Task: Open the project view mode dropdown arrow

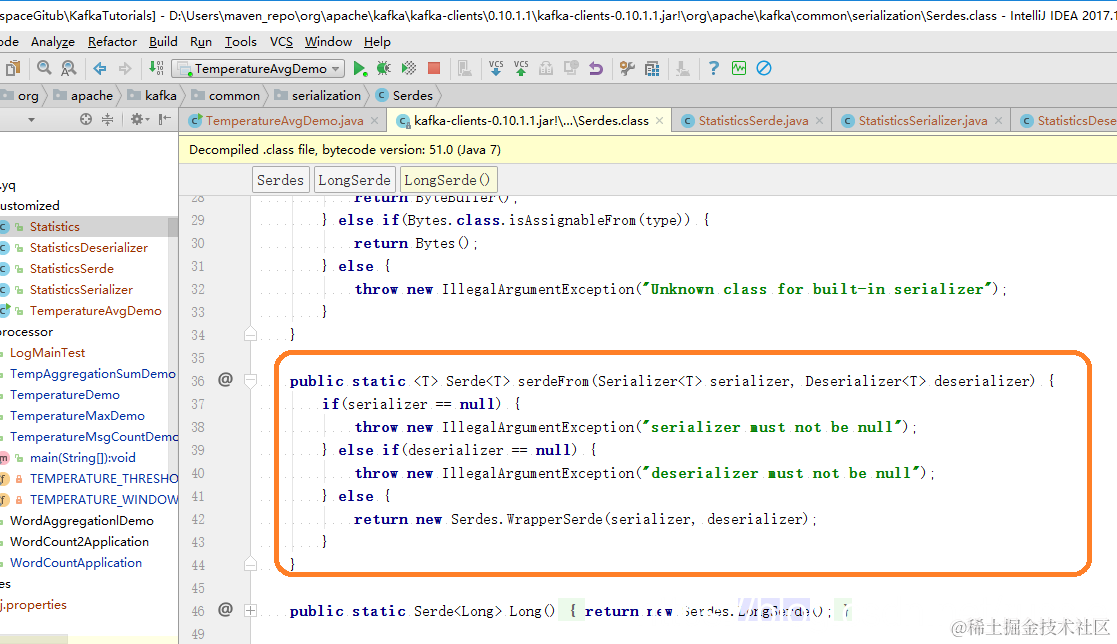Action: [31, 120]
